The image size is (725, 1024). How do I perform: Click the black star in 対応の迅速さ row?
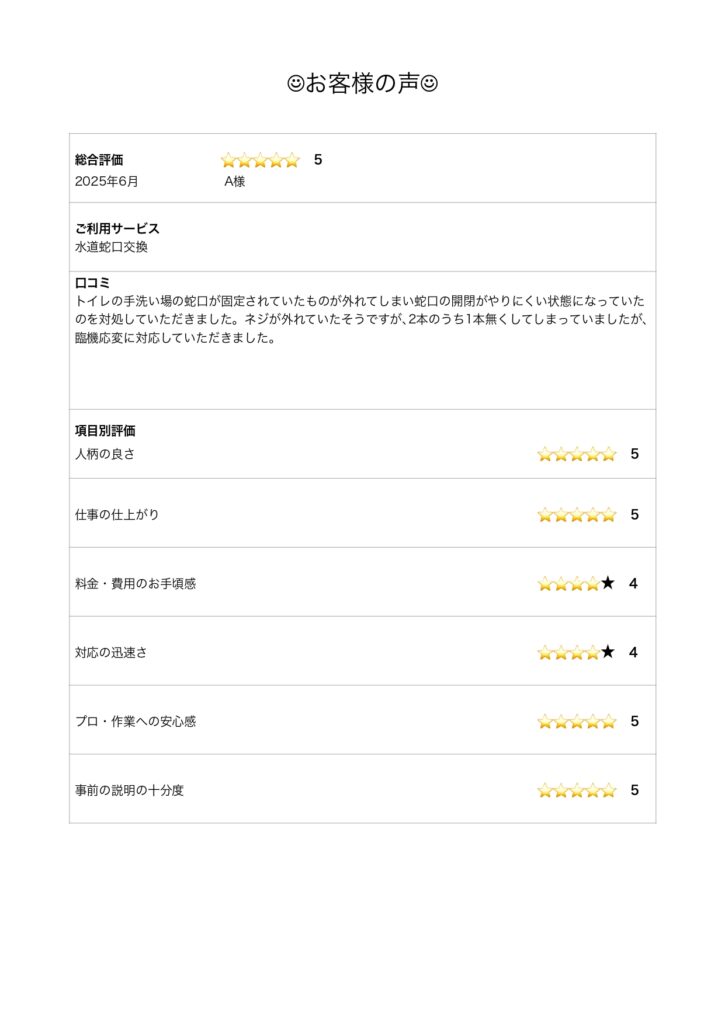[x=608, y=652]
